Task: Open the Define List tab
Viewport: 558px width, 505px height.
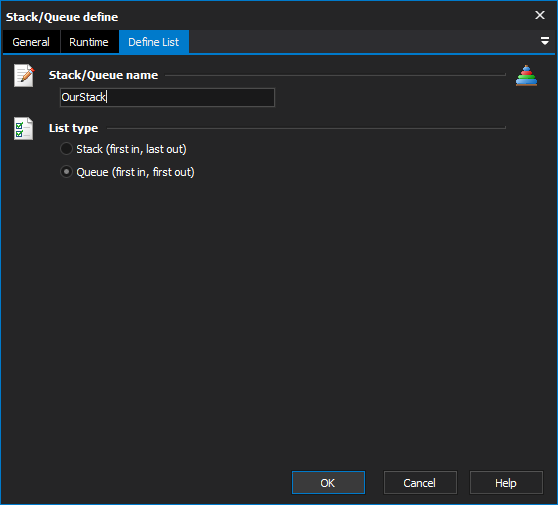Action: (x=154, y=42)
